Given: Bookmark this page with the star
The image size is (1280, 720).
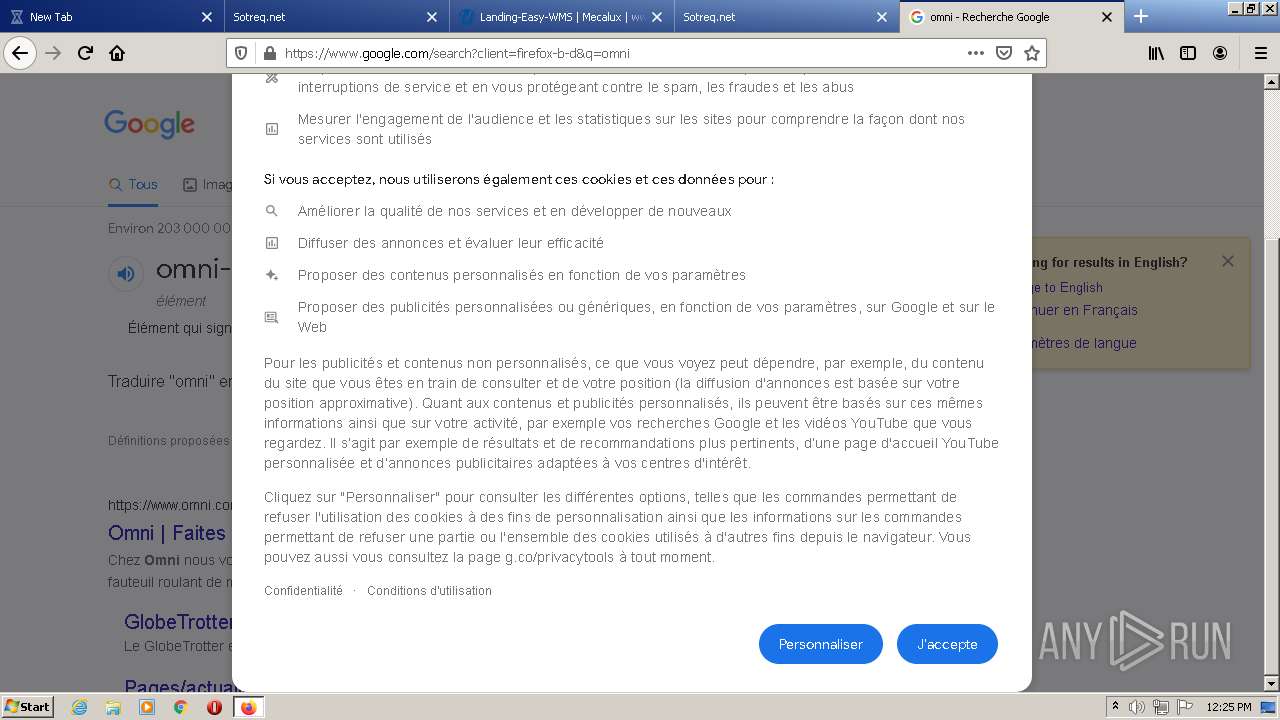Looking at the screenshot, I should tap(1032, 53).
